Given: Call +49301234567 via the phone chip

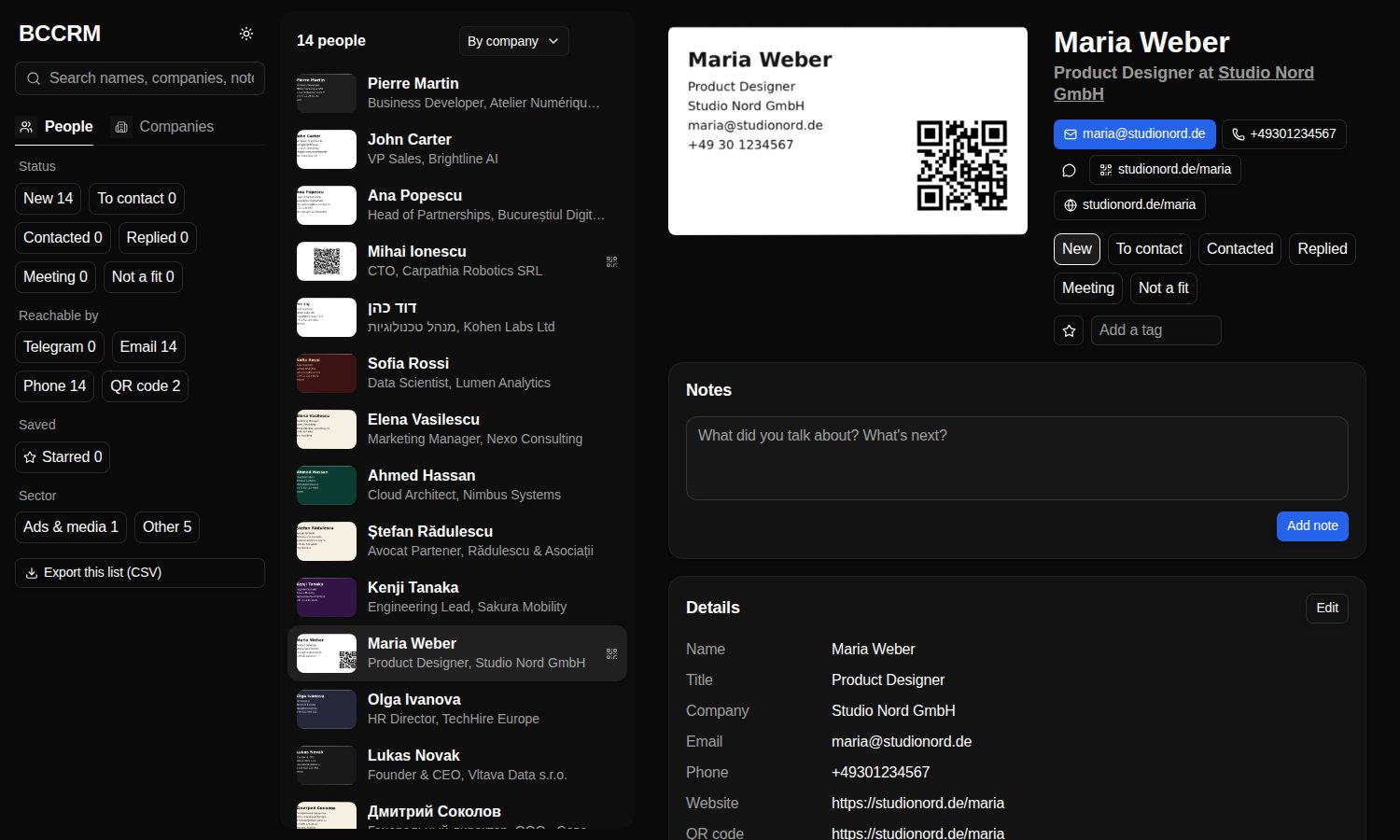Looking at the screenshot, I should coord(1283,134).
